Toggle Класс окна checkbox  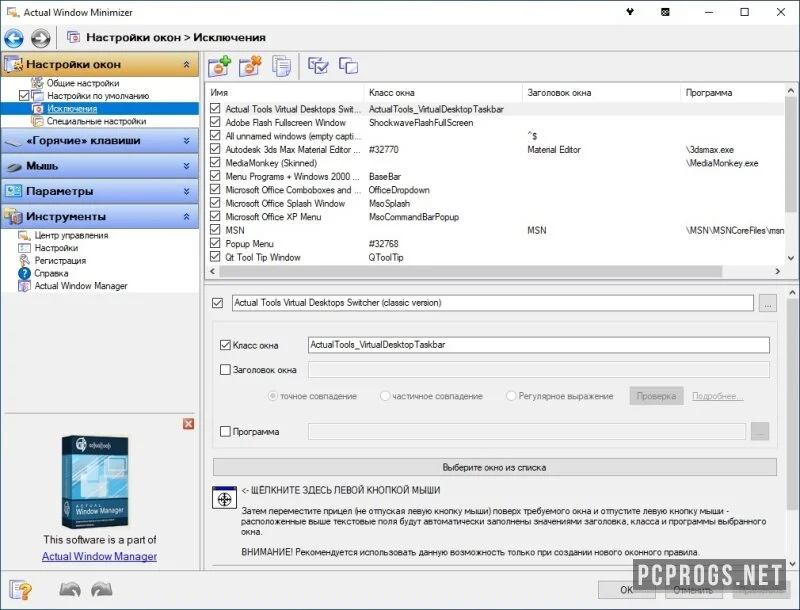click(x=225, y=345)
